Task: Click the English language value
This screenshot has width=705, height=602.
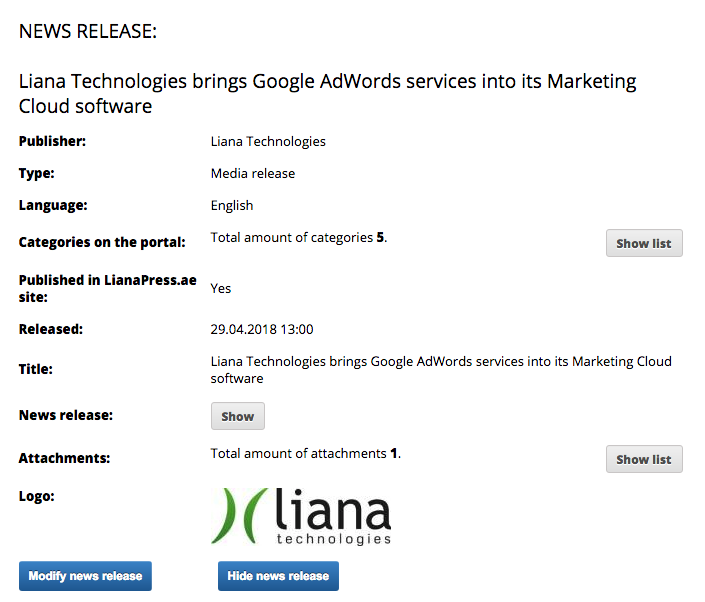Action: click(x=231, y=205)
